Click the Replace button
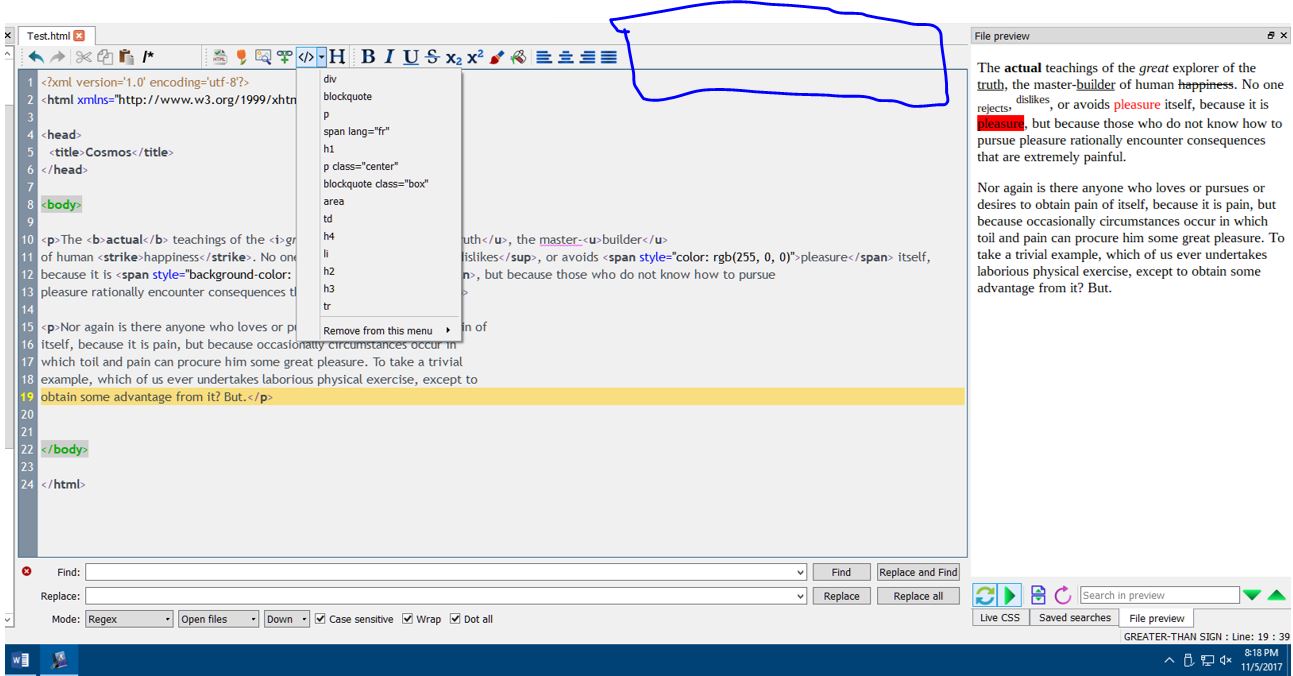The width and height of the screenshot is (1293, 676). (x=841, y=596)
